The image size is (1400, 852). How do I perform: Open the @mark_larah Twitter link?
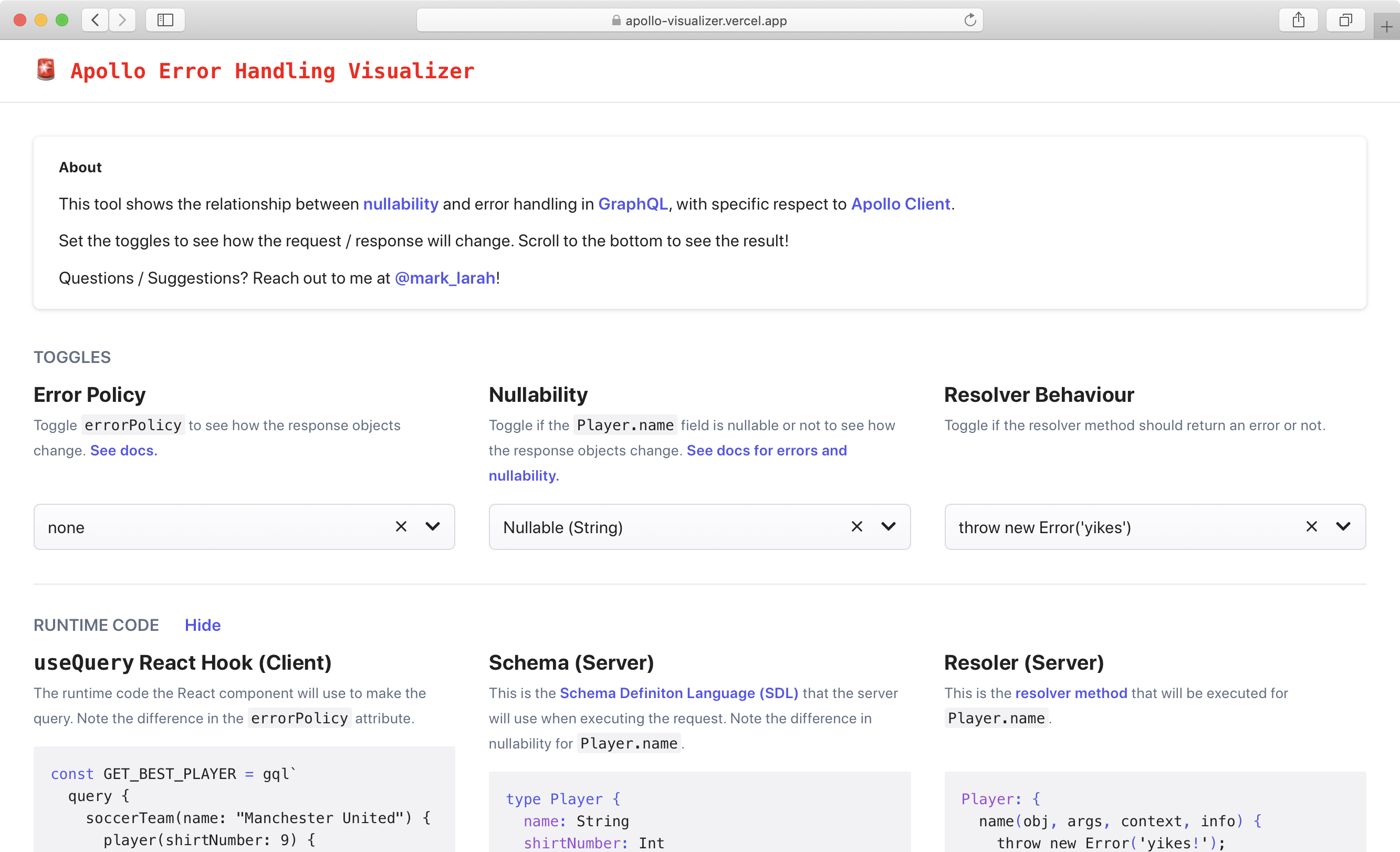tap(445, 278)
